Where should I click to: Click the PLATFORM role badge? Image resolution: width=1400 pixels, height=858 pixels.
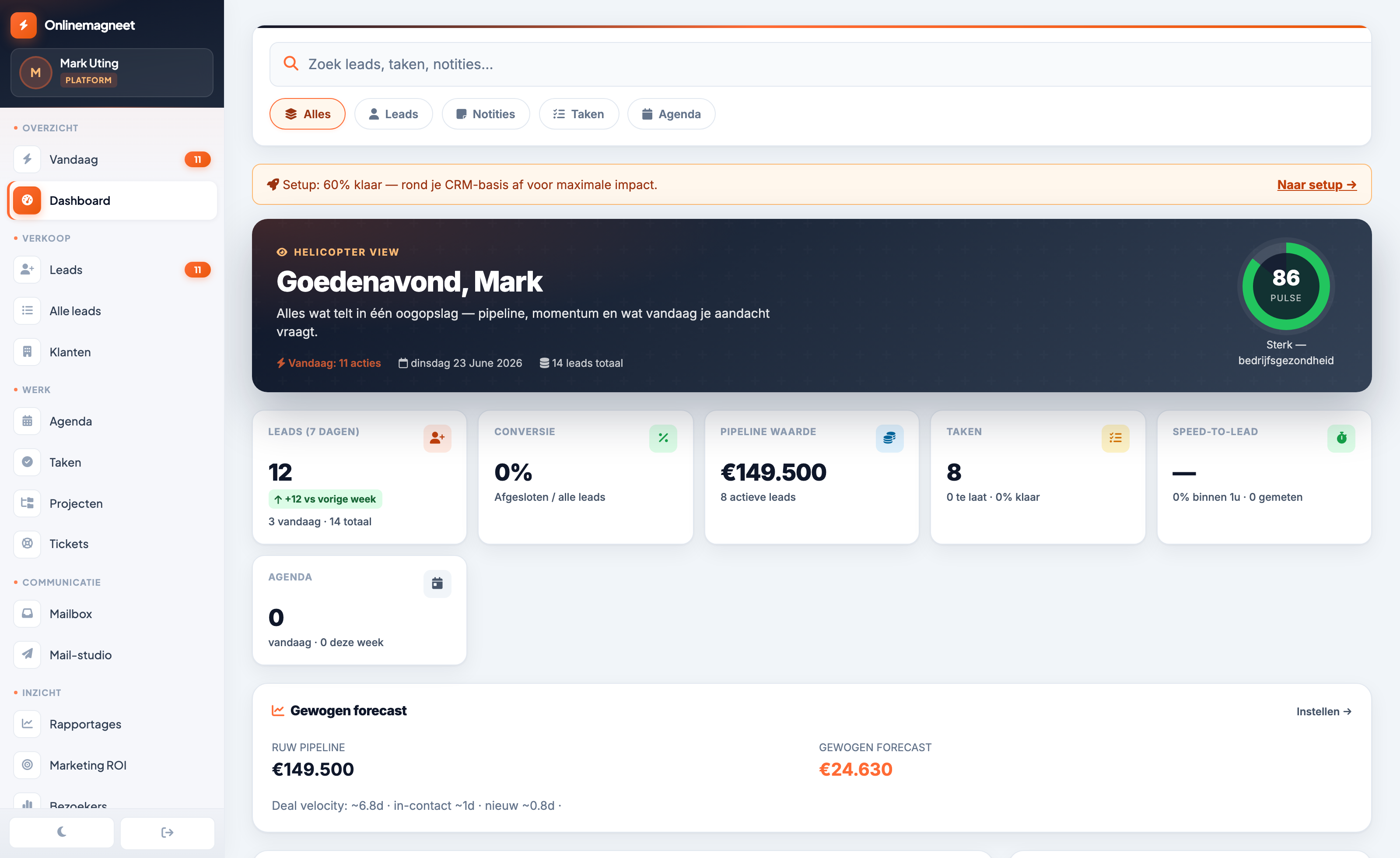(x=88, y=80)
